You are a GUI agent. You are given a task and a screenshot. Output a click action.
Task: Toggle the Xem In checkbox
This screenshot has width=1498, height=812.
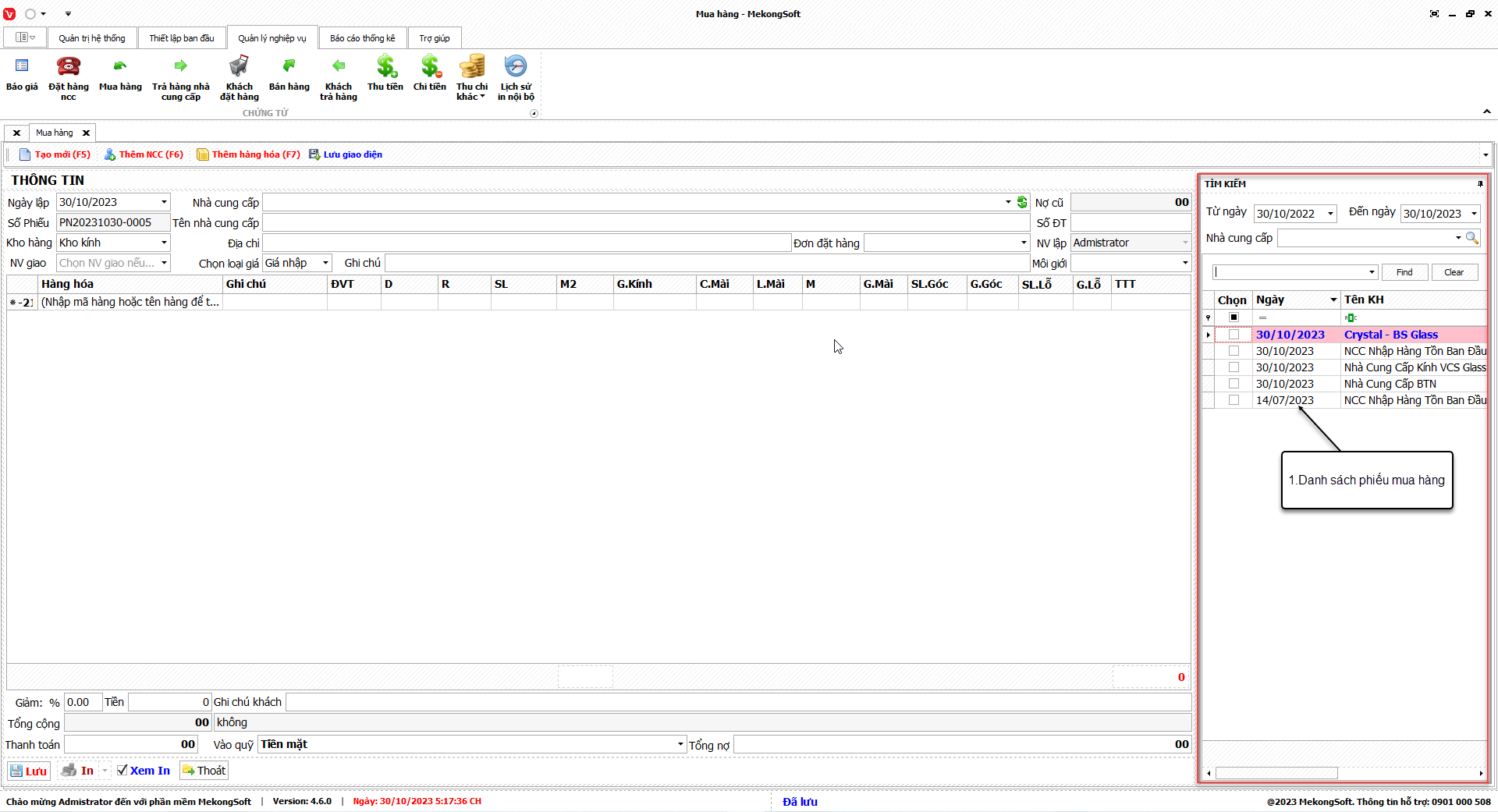click(122, 771)
